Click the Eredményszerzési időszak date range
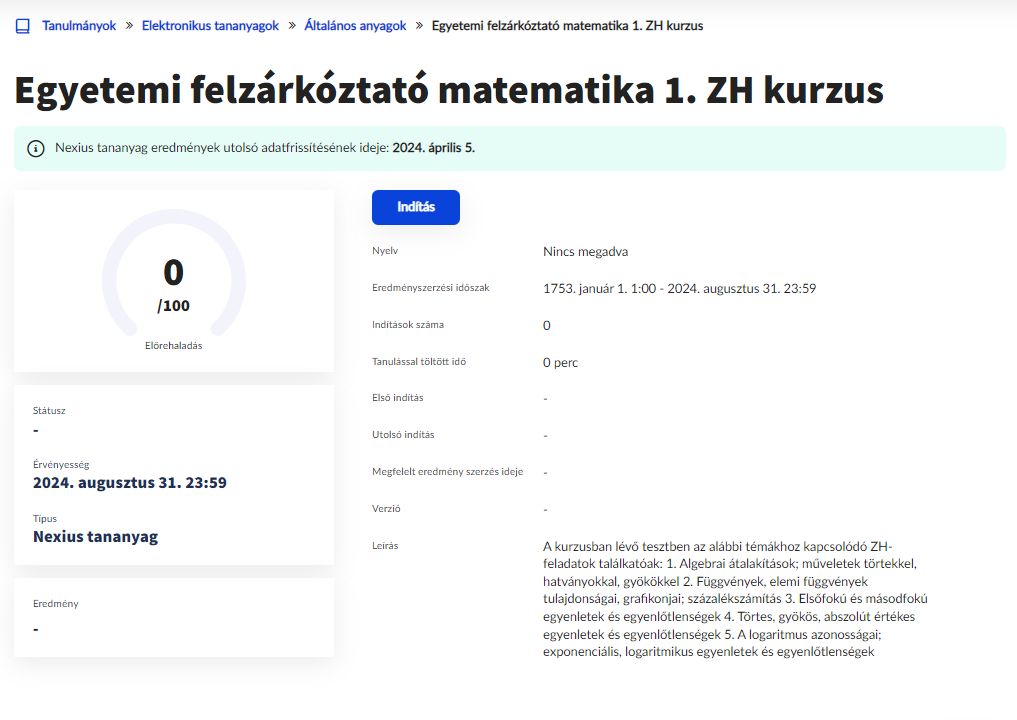Viewport: 1017px width, 720px height. 680,289
